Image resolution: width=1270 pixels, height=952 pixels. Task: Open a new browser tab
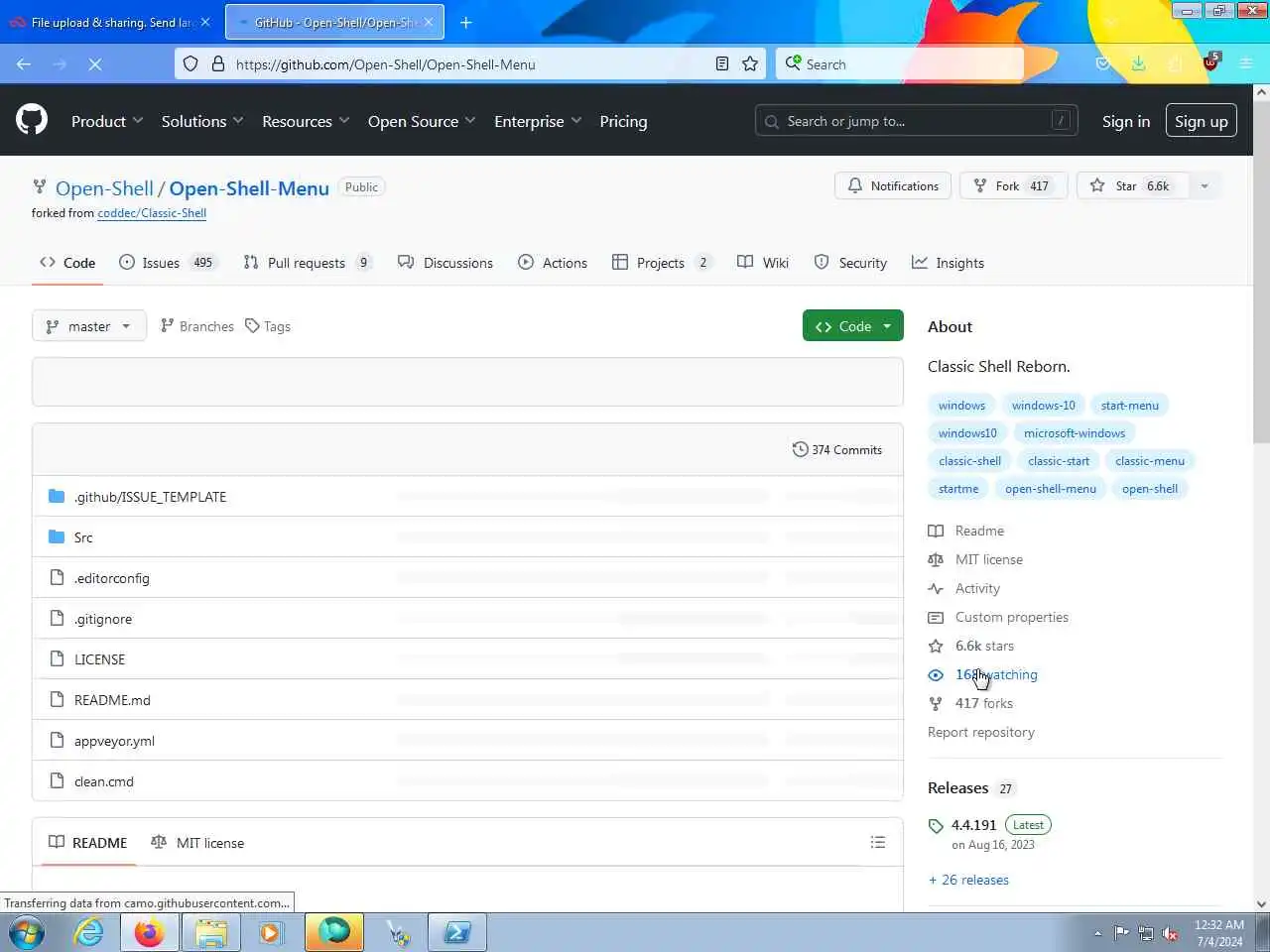coord(465,22)
